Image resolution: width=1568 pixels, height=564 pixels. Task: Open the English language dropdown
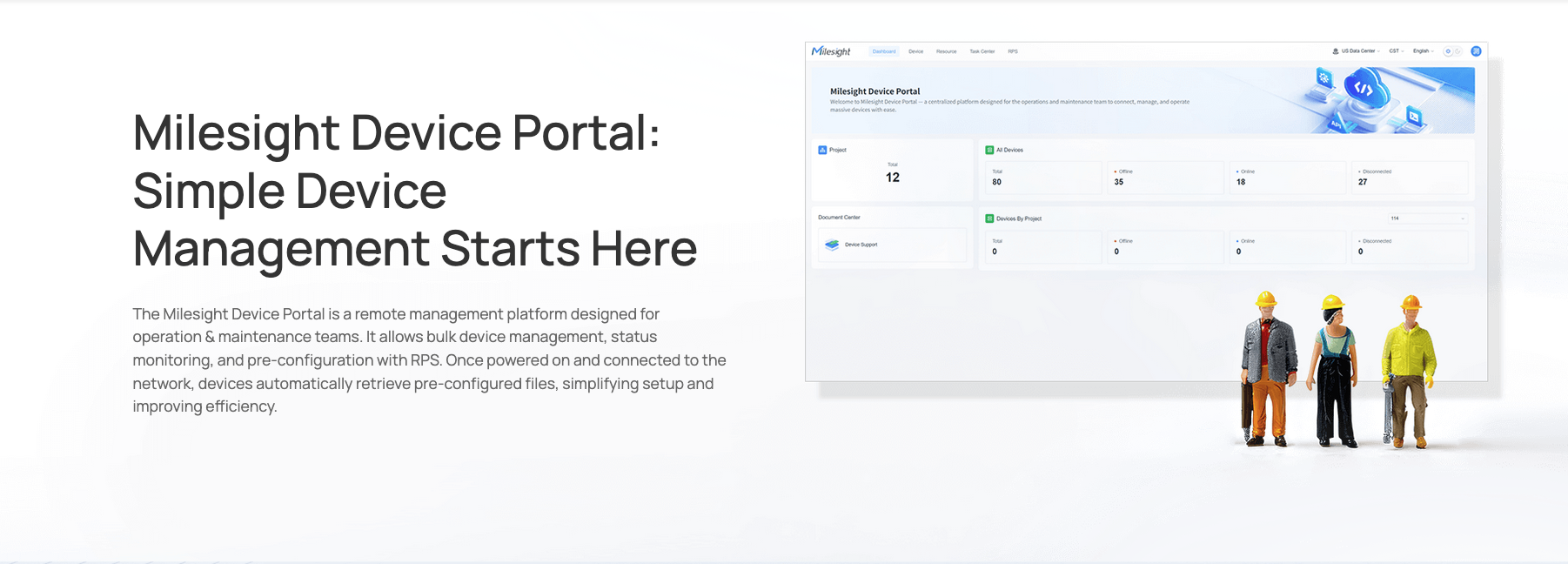tap(1423, 51)
